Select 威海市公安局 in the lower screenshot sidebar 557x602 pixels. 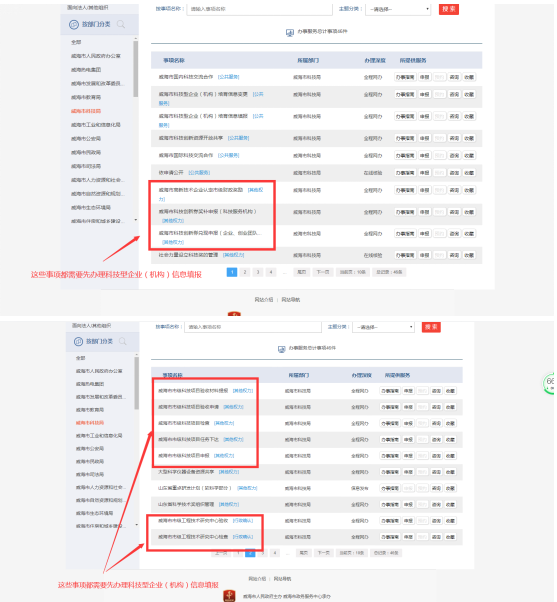coord(90,448)
